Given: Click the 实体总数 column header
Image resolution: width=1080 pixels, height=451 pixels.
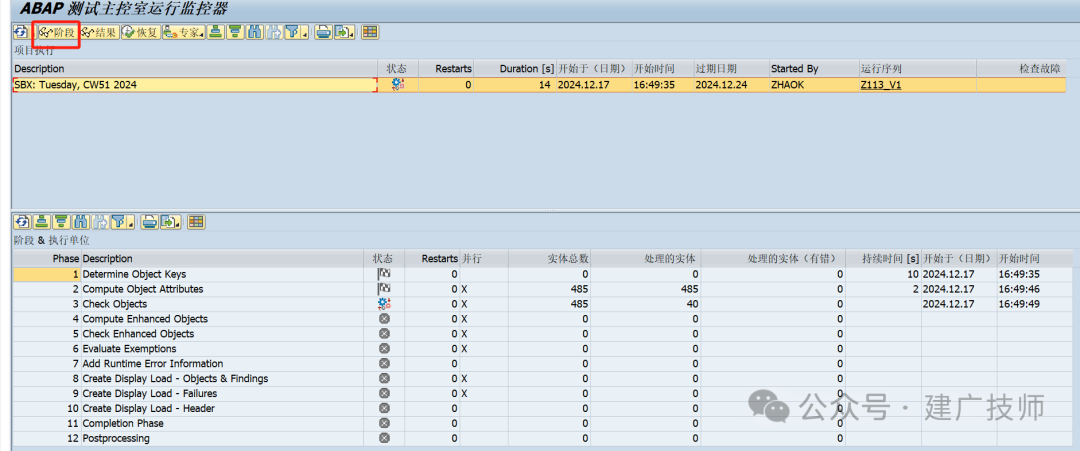Looking at the screenshot, I should tap(550, 259).
